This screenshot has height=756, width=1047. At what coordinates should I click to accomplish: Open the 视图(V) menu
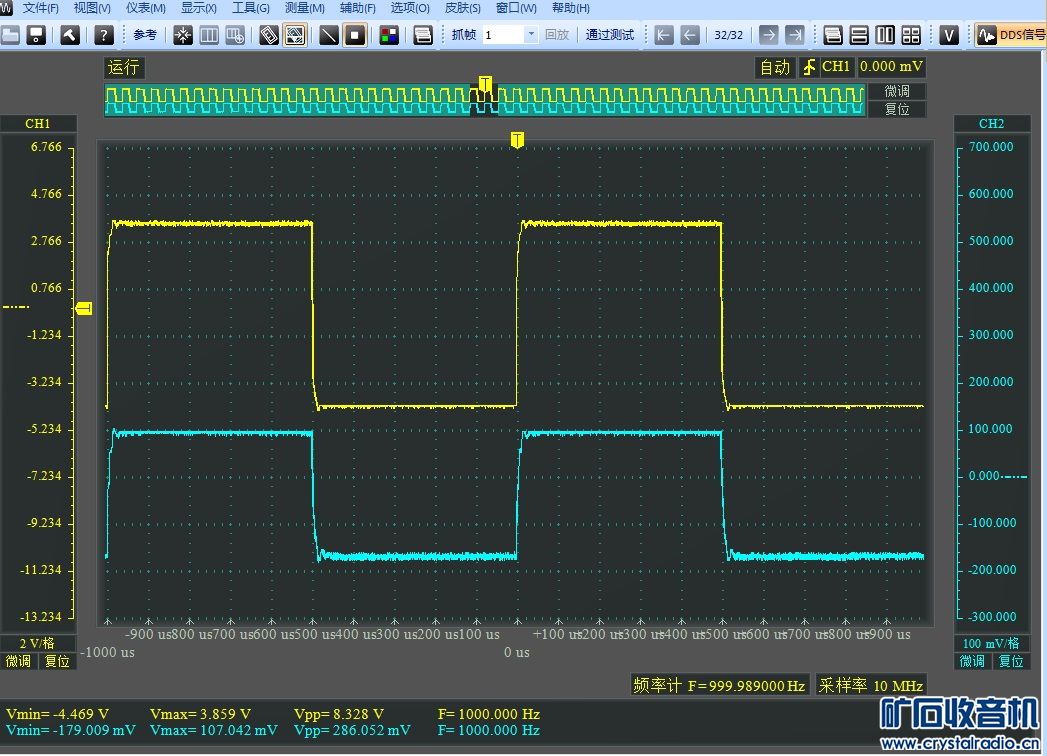click(x=92, y=8)
